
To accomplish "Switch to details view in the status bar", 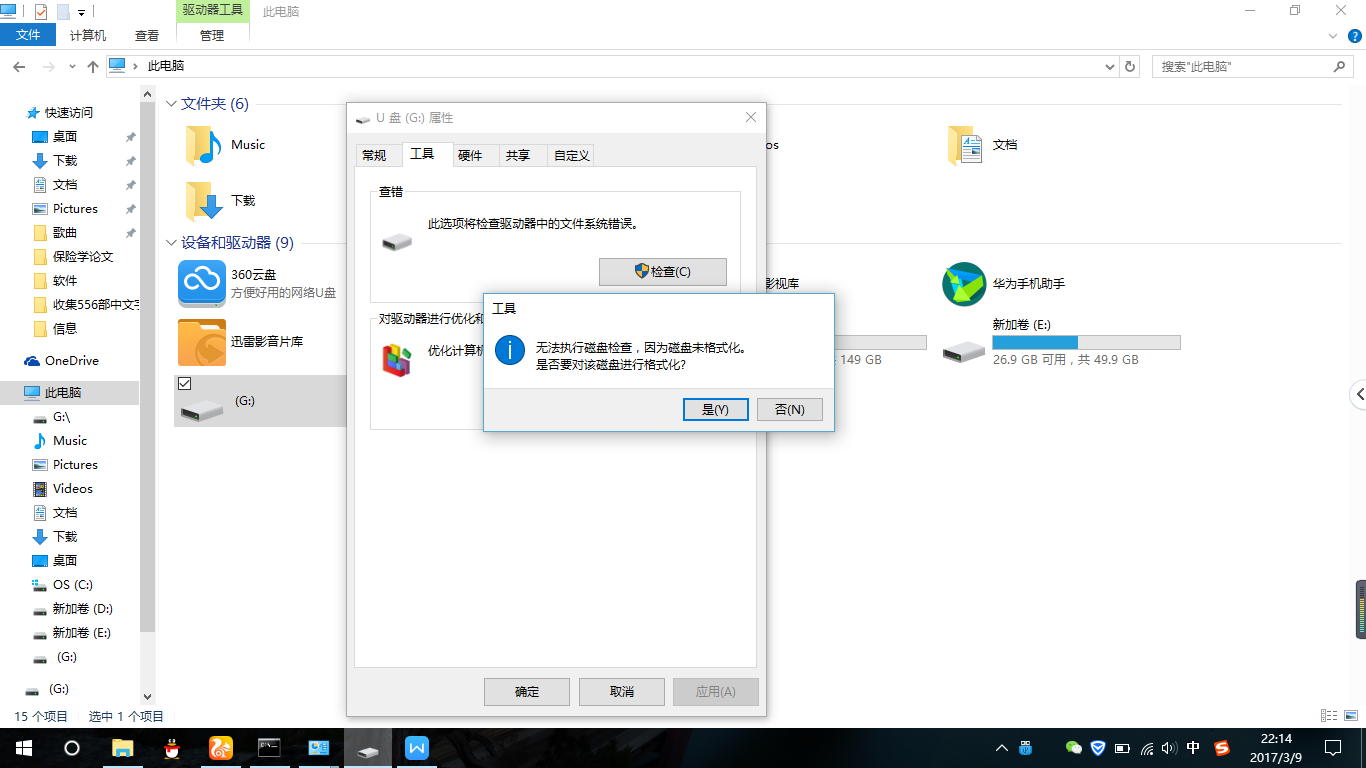I will click(x=1327, y=716).
